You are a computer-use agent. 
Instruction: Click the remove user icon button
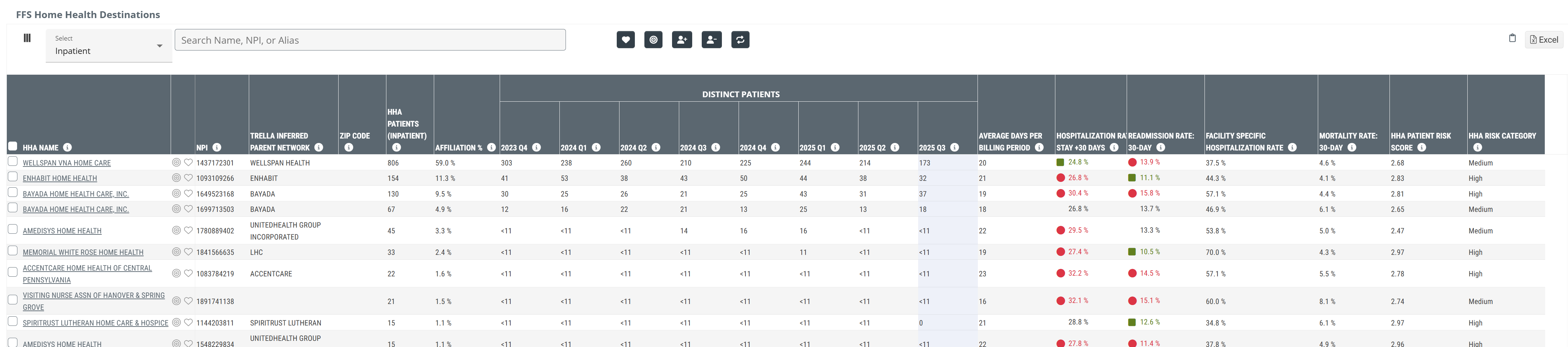coord(711,40)
